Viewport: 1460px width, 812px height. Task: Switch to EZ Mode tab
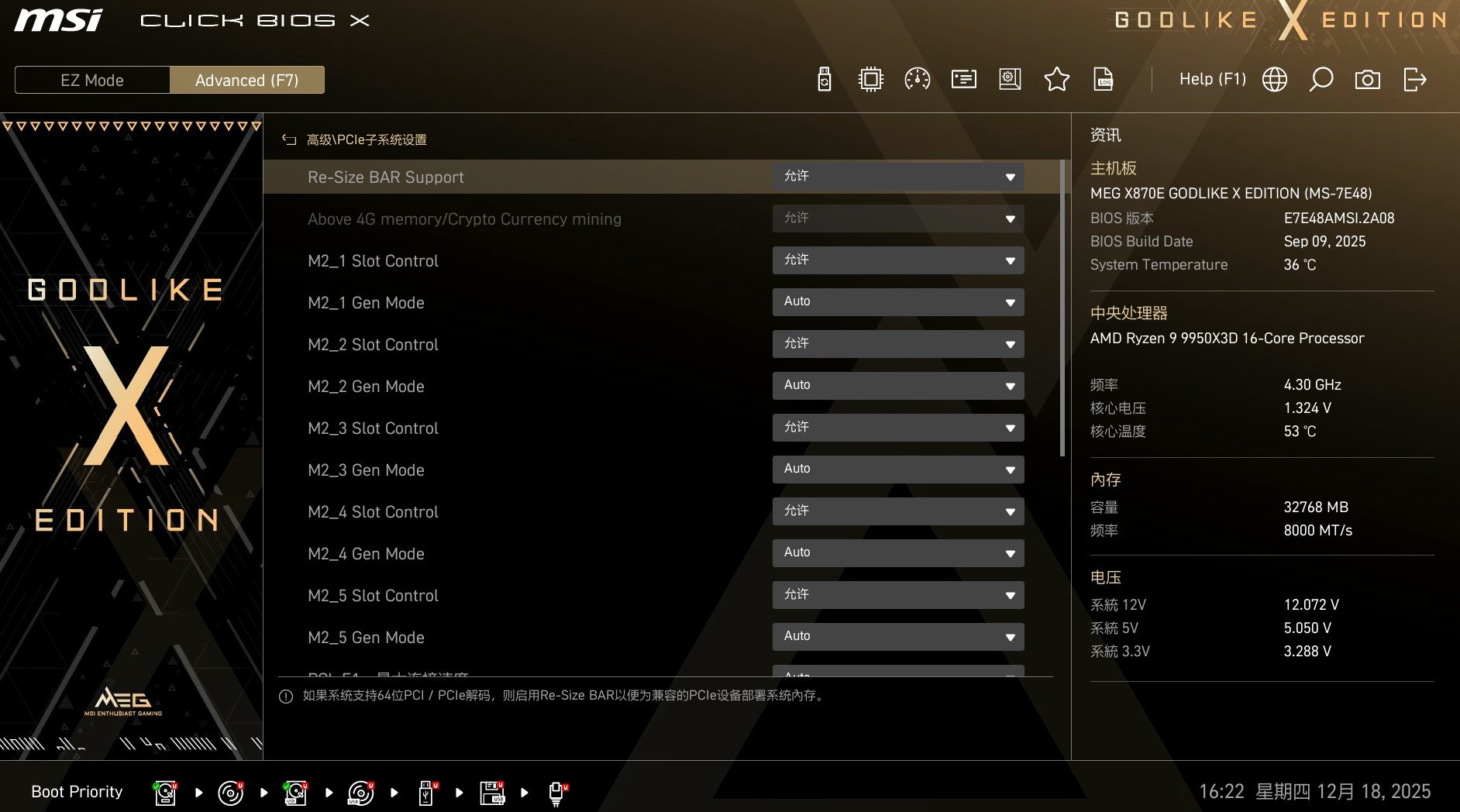click(x=92, y=80)
